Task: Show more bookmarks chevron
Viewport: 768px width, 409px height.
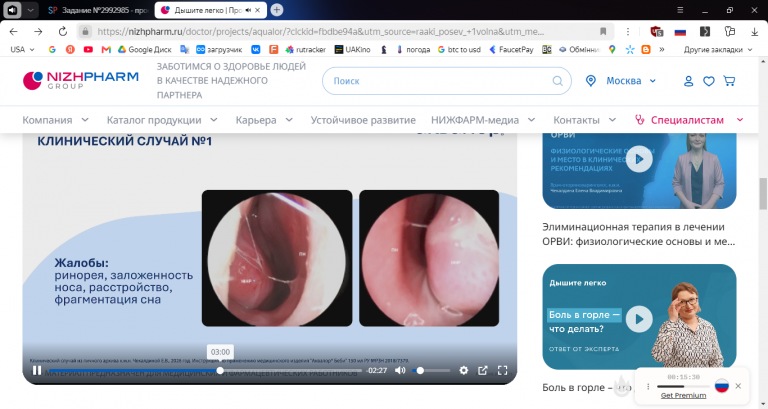Action: click(x=662, y=49)
